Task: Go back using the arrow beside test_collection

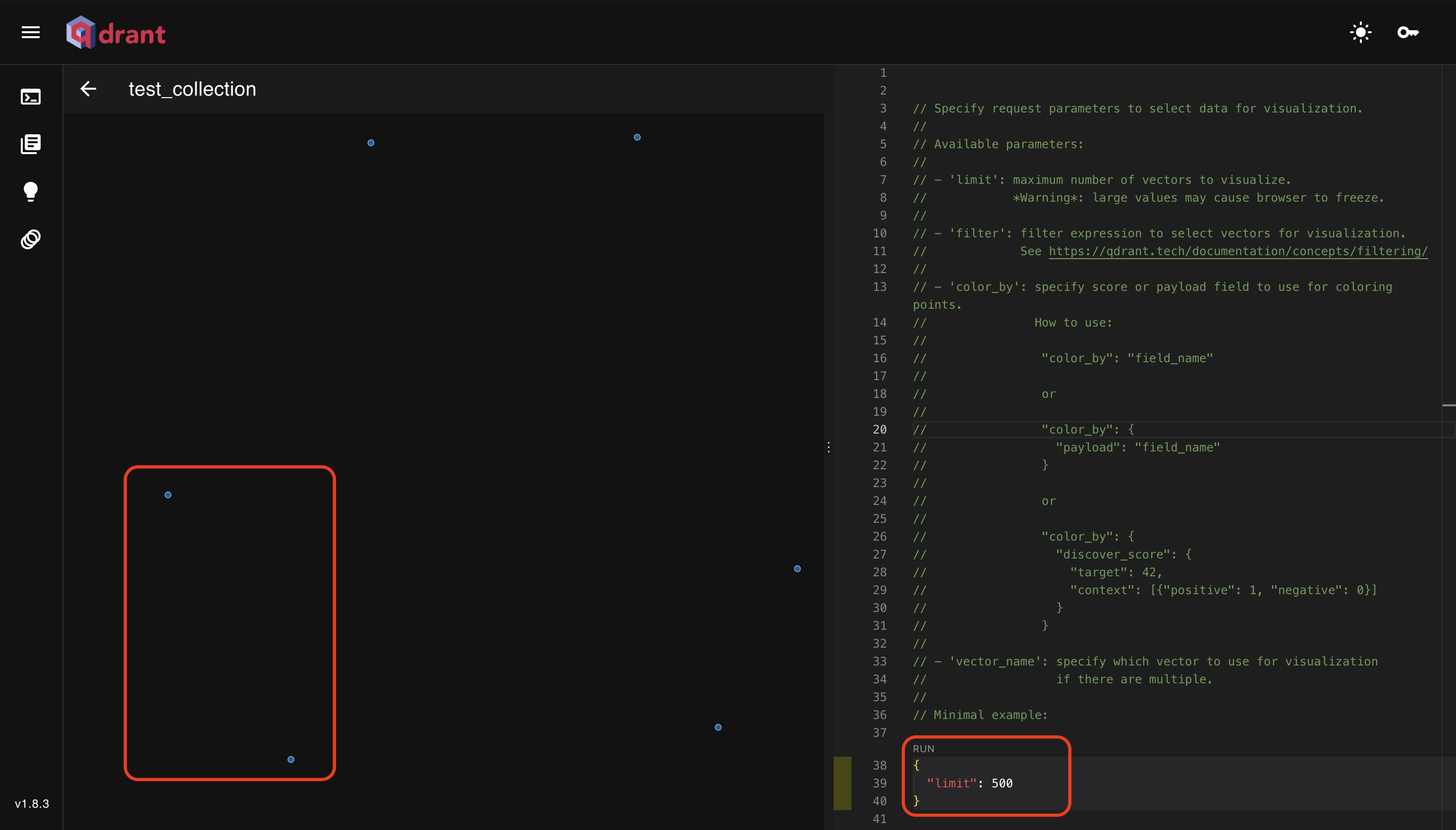Action: (x=88, y=89)
